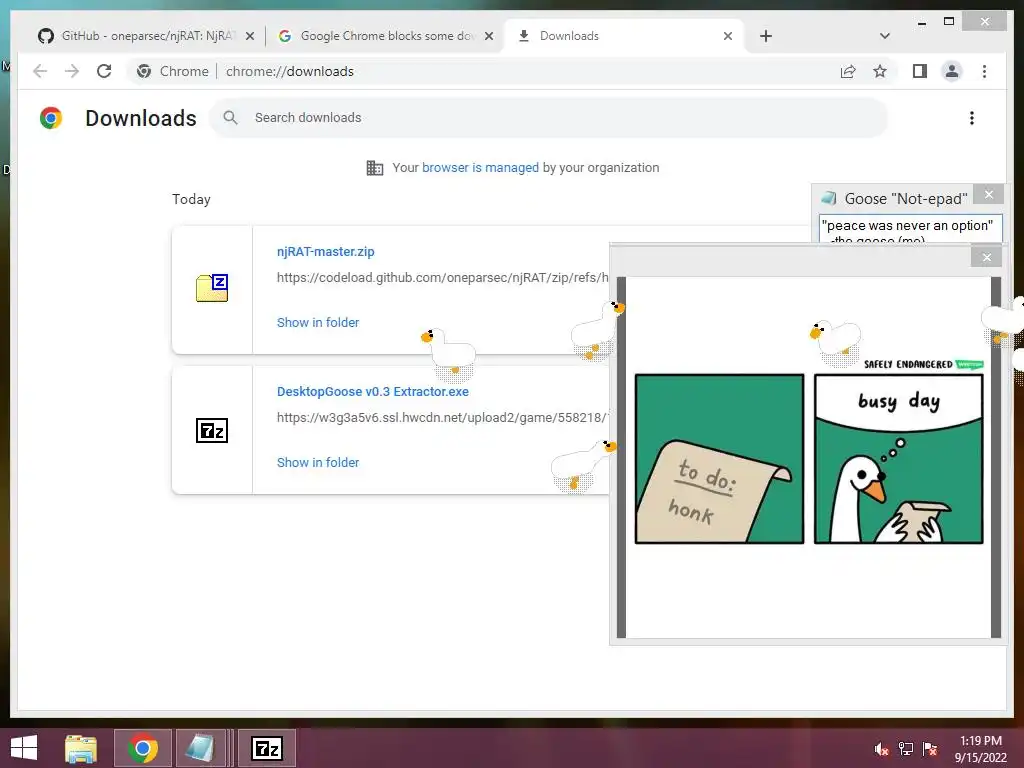Image resolution: width=1024 pixels, height=768 pixels.
Task: Click the Chrome taskbar icon
Action: tap(142, 748)
